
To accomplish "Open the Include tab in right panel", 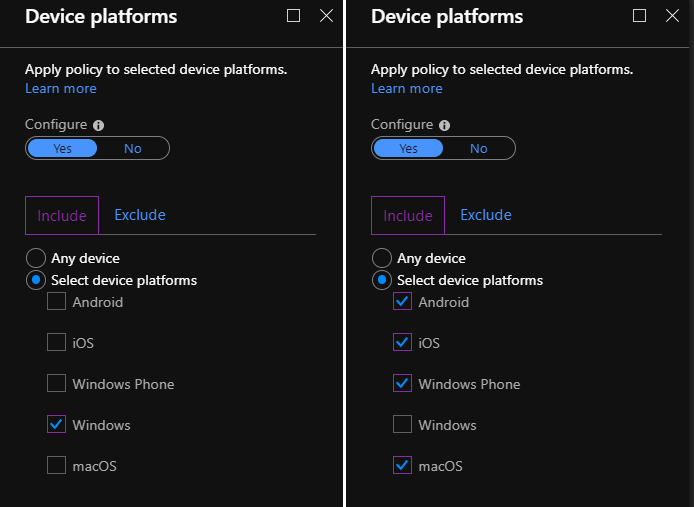I will [x=408, y=216].
